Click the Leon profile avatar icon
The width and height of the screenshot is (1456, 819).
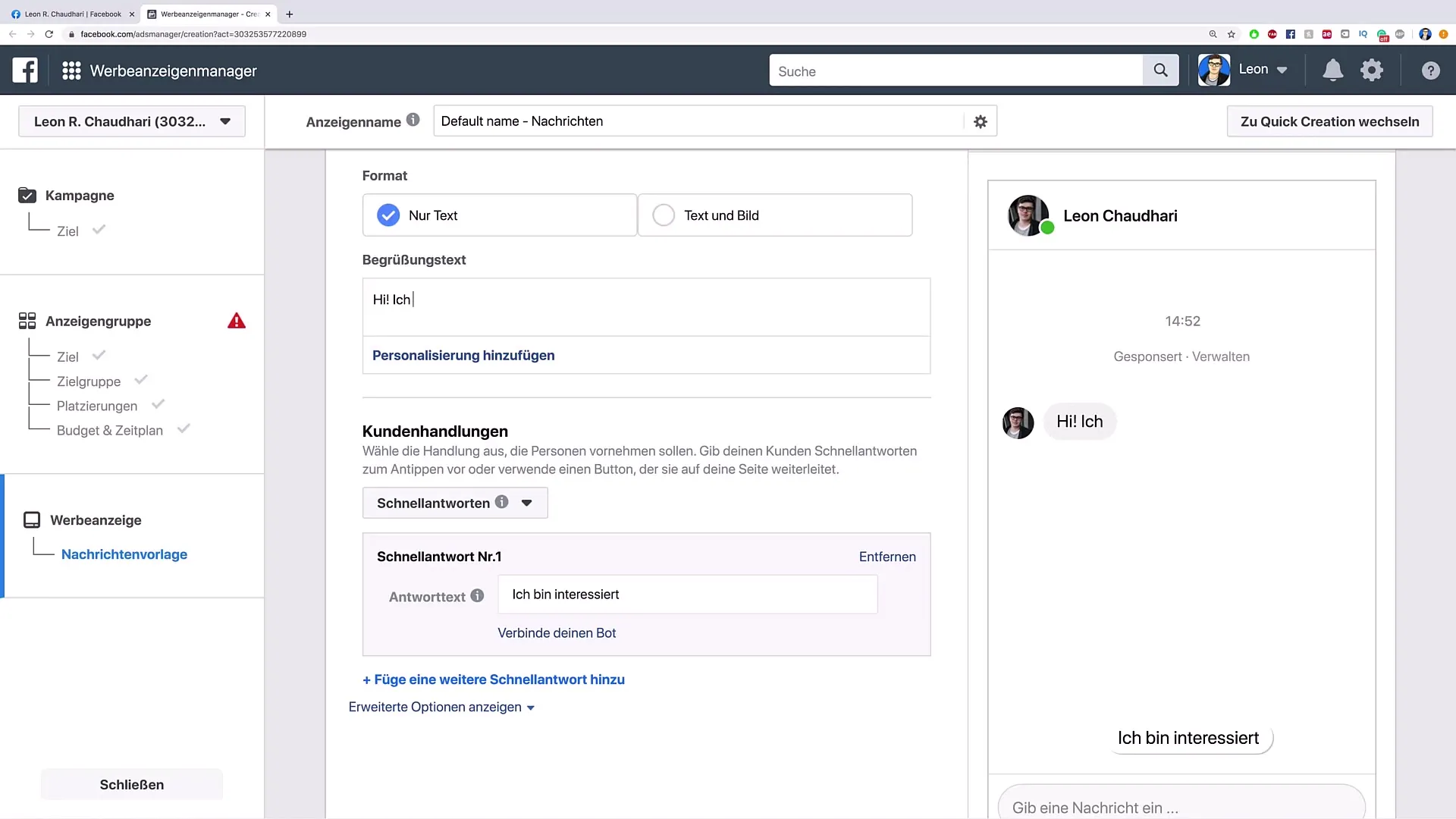[x=1213, y=69]
